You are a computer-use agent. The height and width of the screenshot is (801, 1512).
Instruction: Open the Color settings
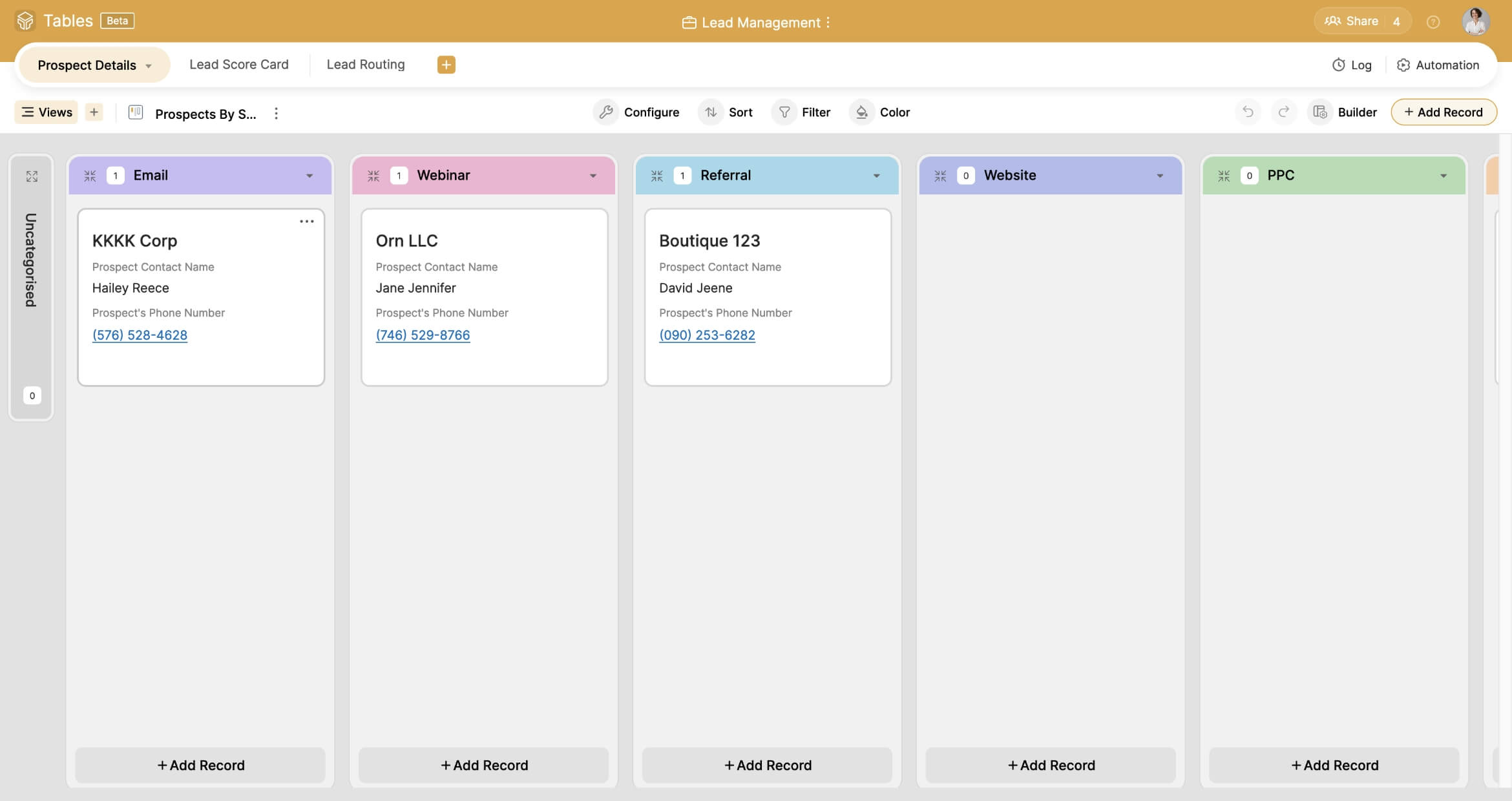point(880,112)
